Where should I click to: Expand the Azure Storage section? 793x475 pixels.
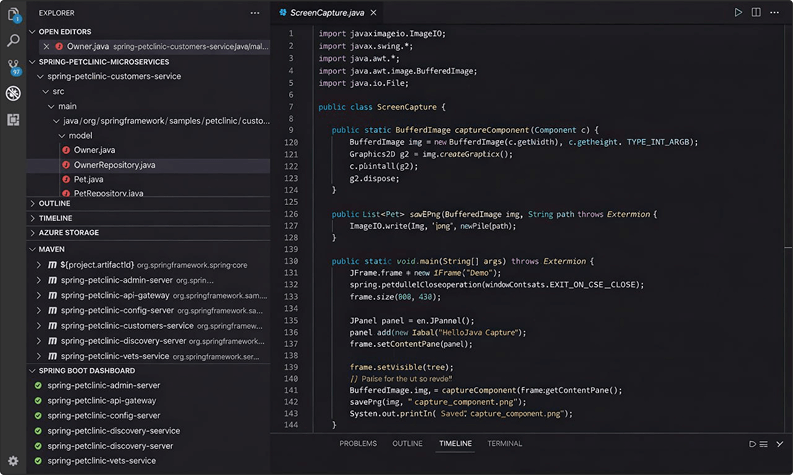68,232
